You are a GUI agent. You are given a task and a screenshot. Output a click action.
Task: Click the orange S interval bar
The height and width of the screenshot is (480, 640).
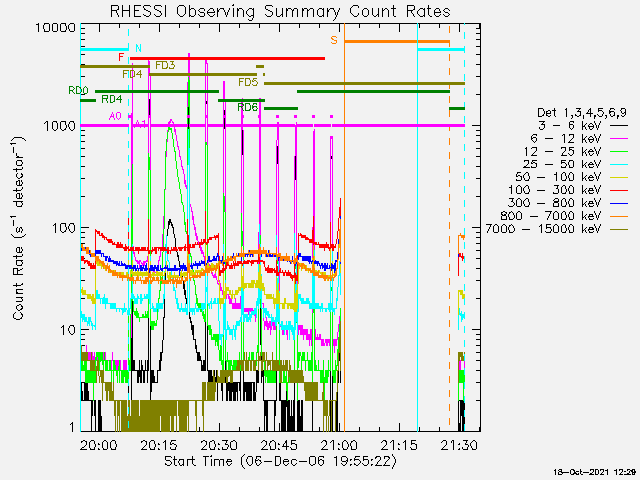pyautogui.click(x=397, y=42)
